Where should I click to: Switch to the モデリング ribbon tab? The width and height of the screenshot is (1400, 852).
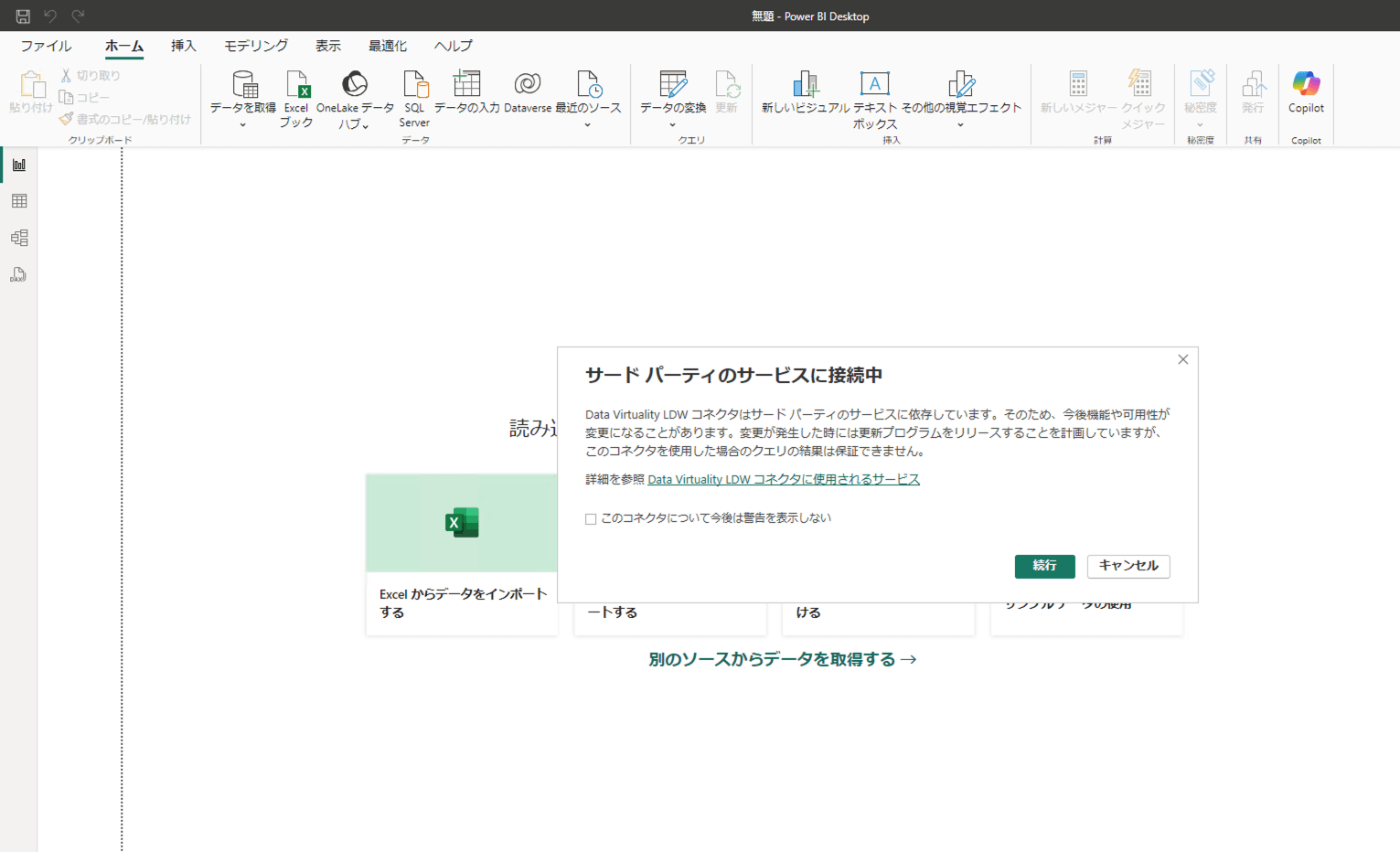tap(256, 46)
